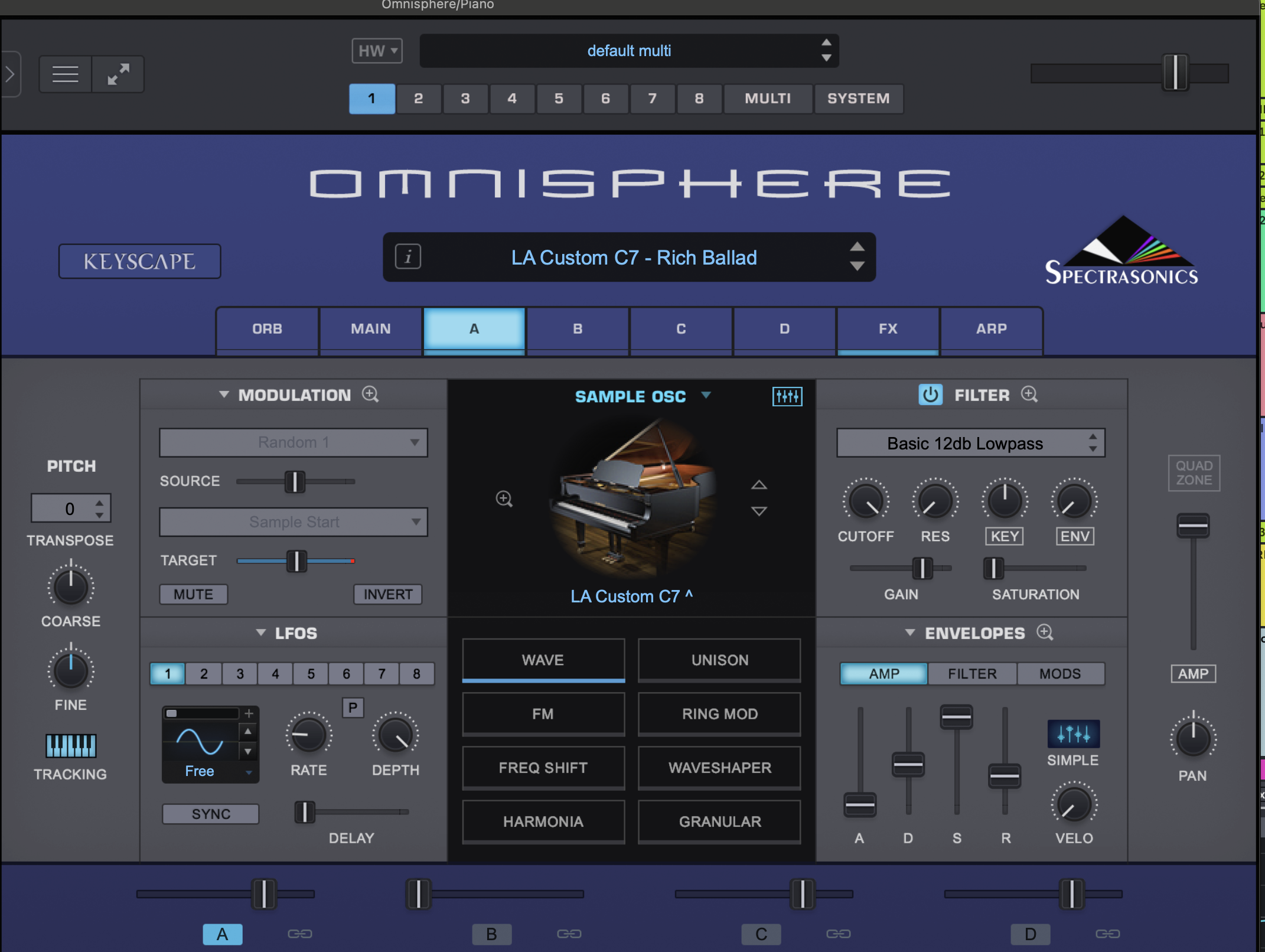Viewport: 1265px width, 952px height.
Task: Collapse the Envelopes section triangle
Action: 910,633
